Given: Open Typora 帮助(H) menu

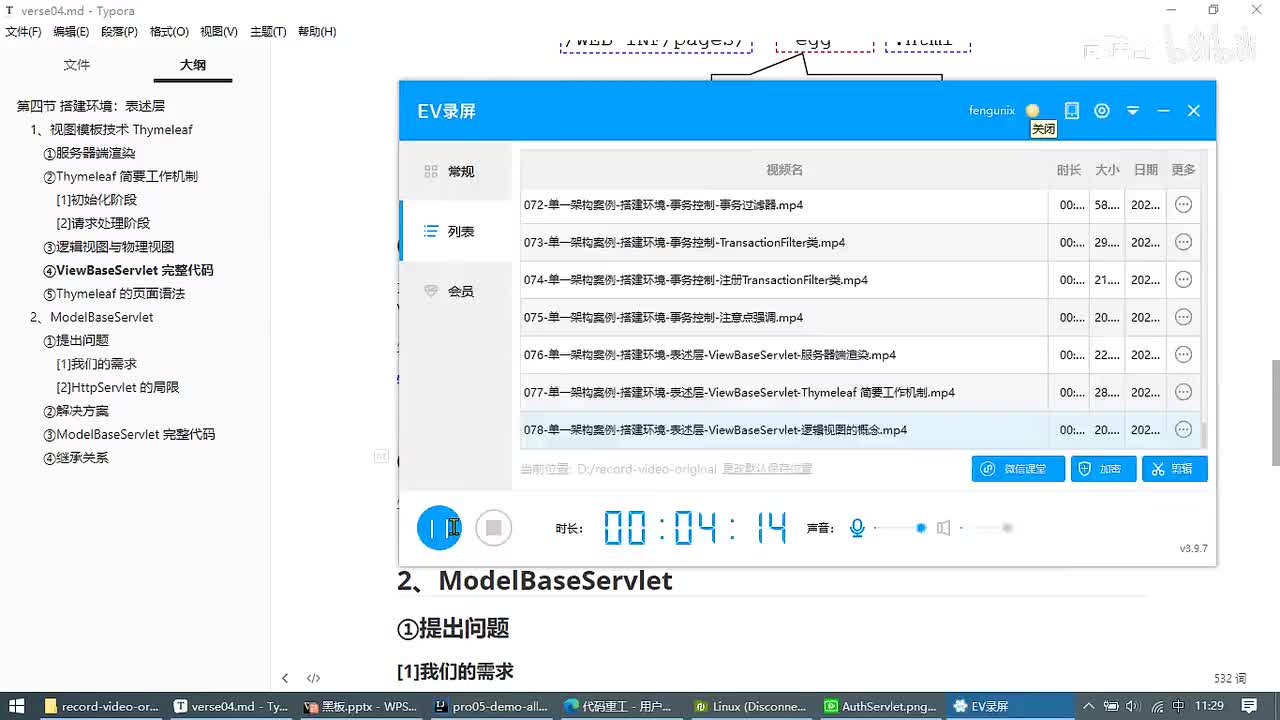Looking at the screenshot, I should pos(317,32).
